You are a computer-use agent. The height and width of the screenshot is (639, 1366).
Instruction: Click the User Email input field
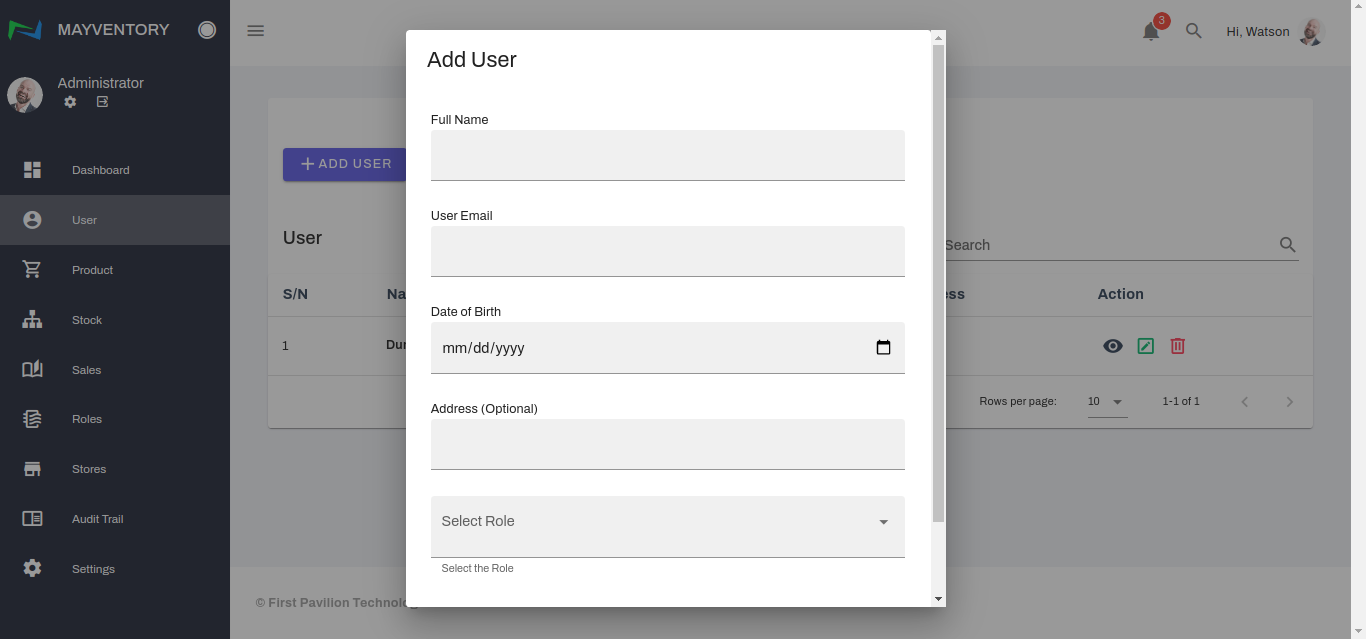coord(667,251)
